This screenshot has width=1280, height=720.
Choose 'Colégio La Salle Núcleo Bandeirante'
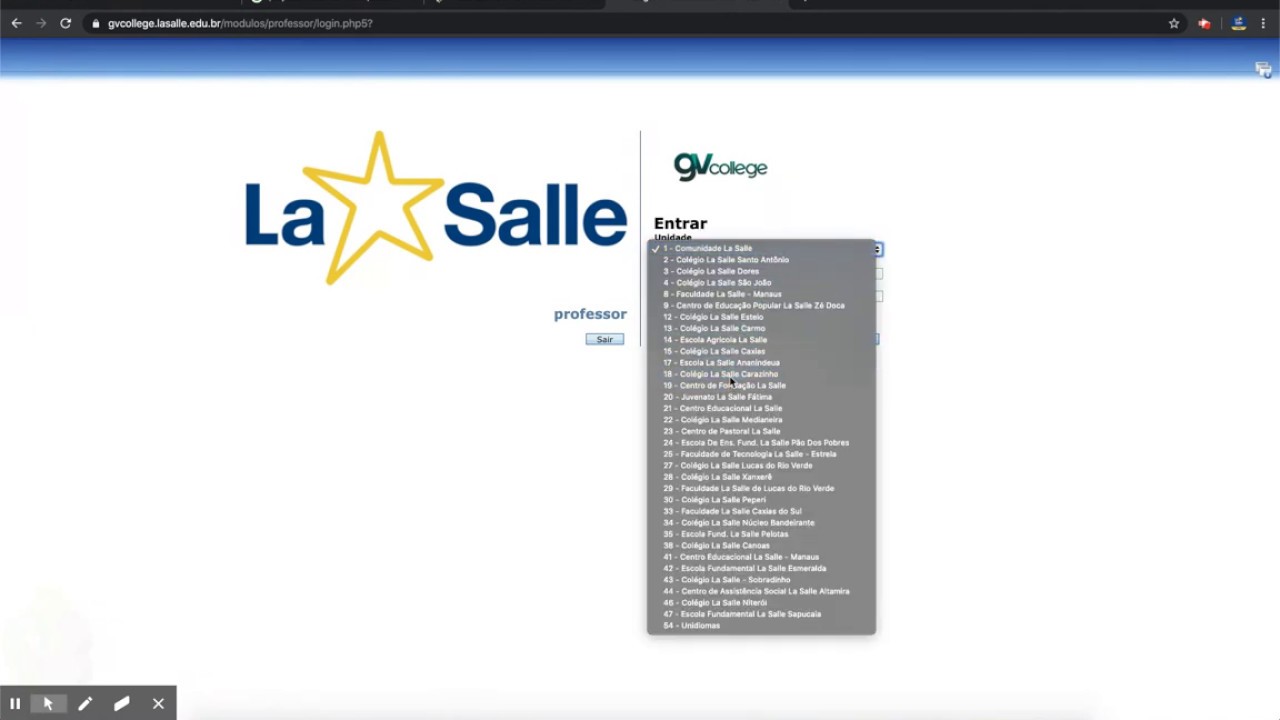click(x=761, y=523)
